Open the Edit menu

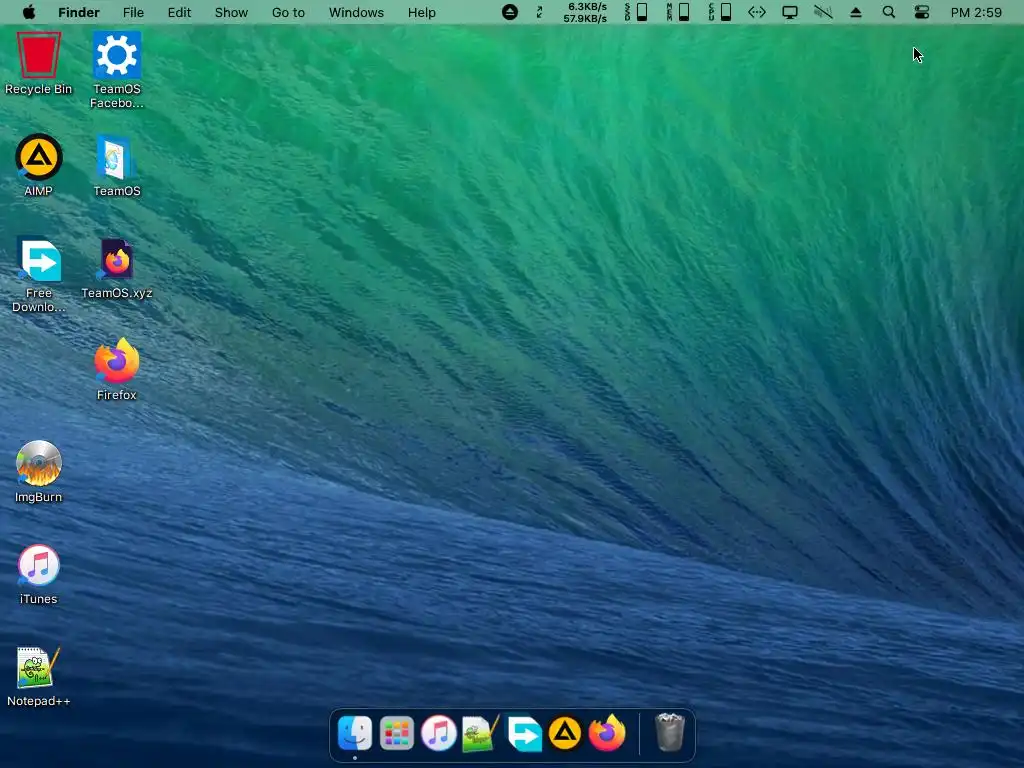pyautogui.click(x=180, y=12)
